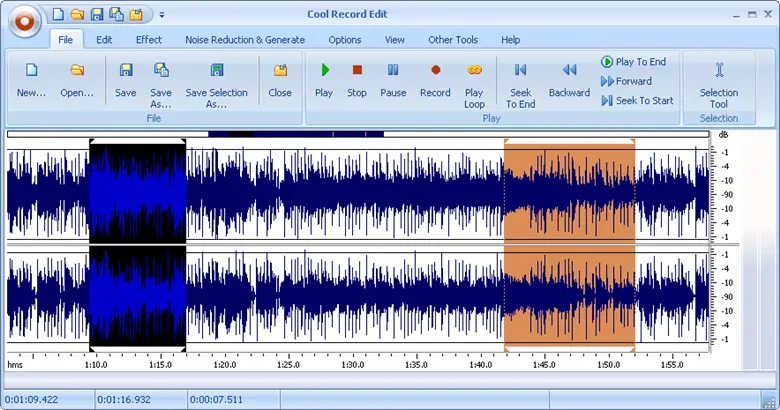Screen dimensions: 780x410
Task: Click the Backward icon
Action: coord(569,71)
